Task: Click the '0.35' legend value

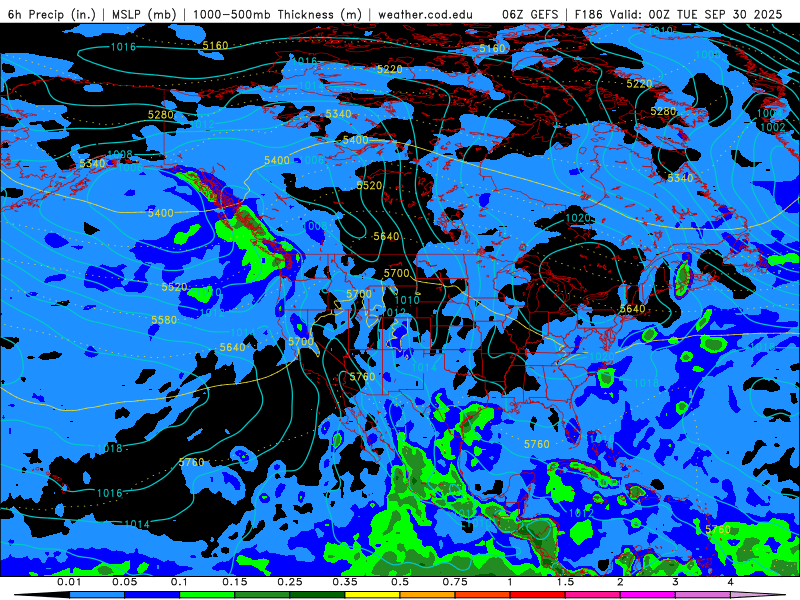Action: point(345,582)
